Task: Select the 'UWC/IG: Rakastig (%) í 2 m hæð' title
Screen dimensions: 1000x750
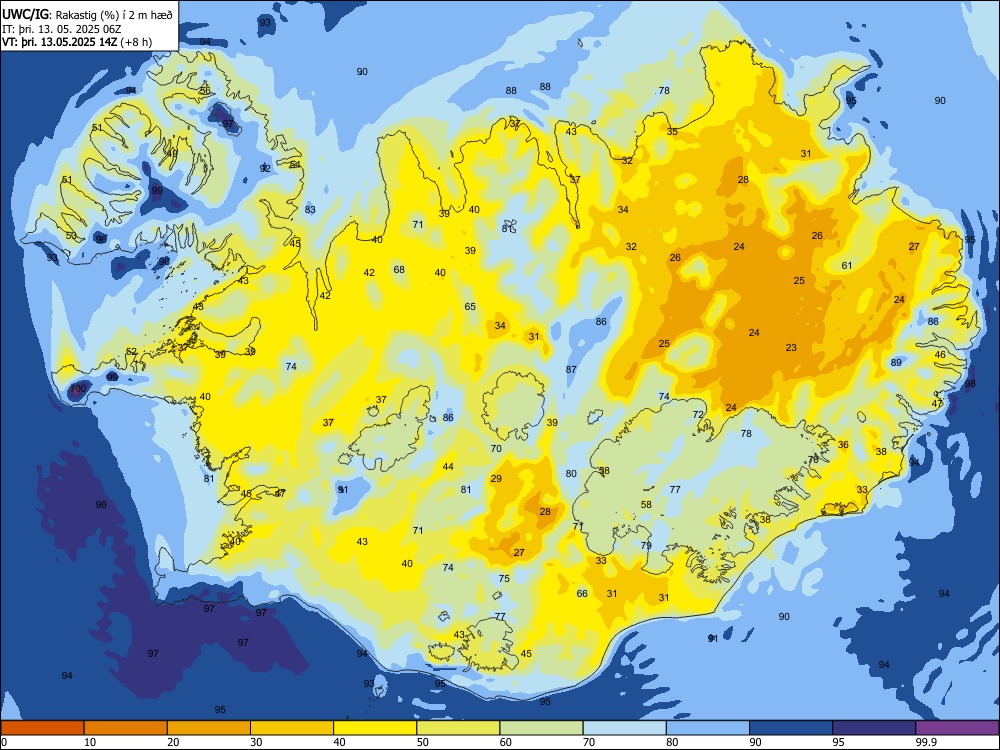Action: (87, 15)
